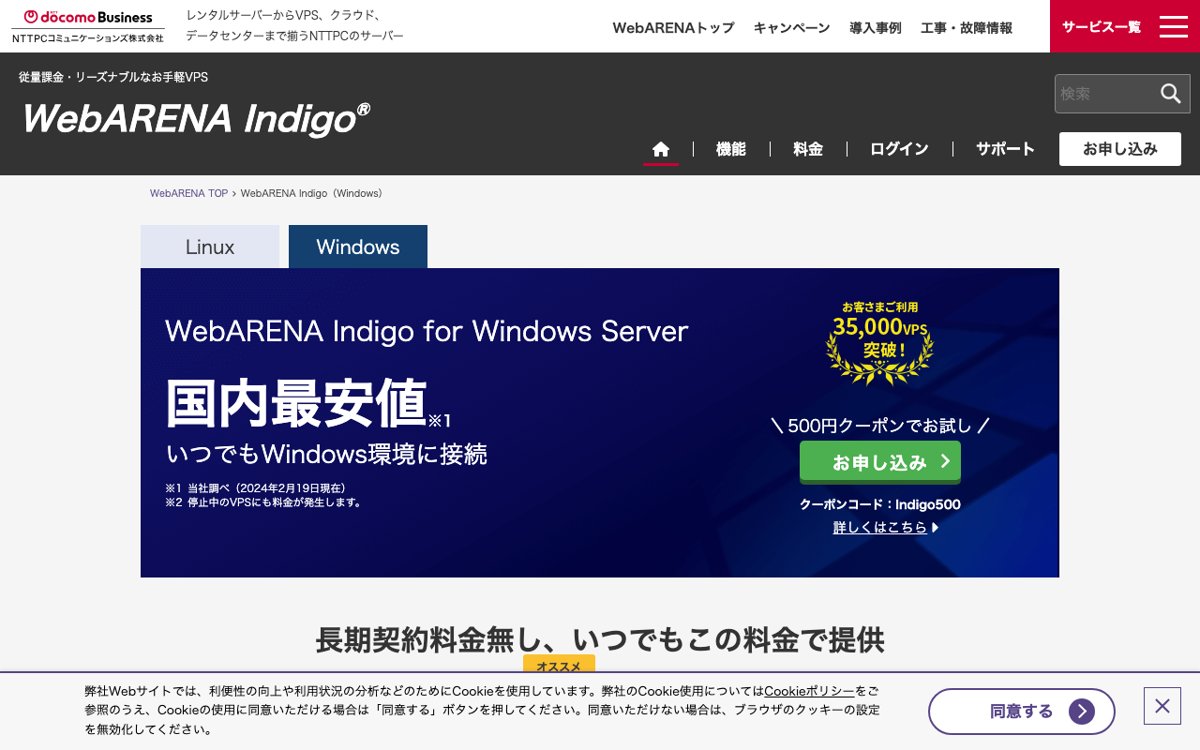Click WebARENA Indigo（Windows）breadcrumb text
This screenshot has height=750, width=1200.
pyautogui.click(x=312, y=193)
